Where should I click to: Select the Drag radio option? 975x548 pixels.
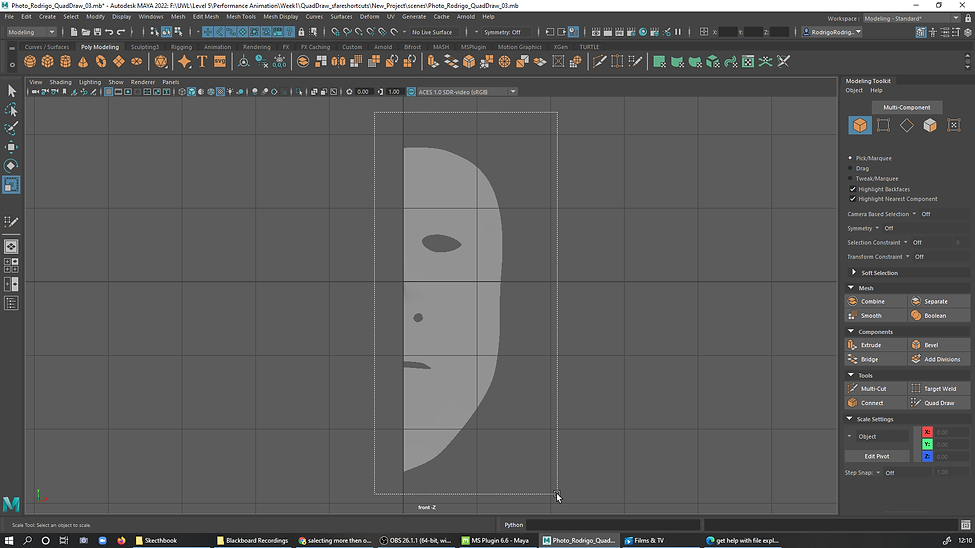[x=851, y=168]
